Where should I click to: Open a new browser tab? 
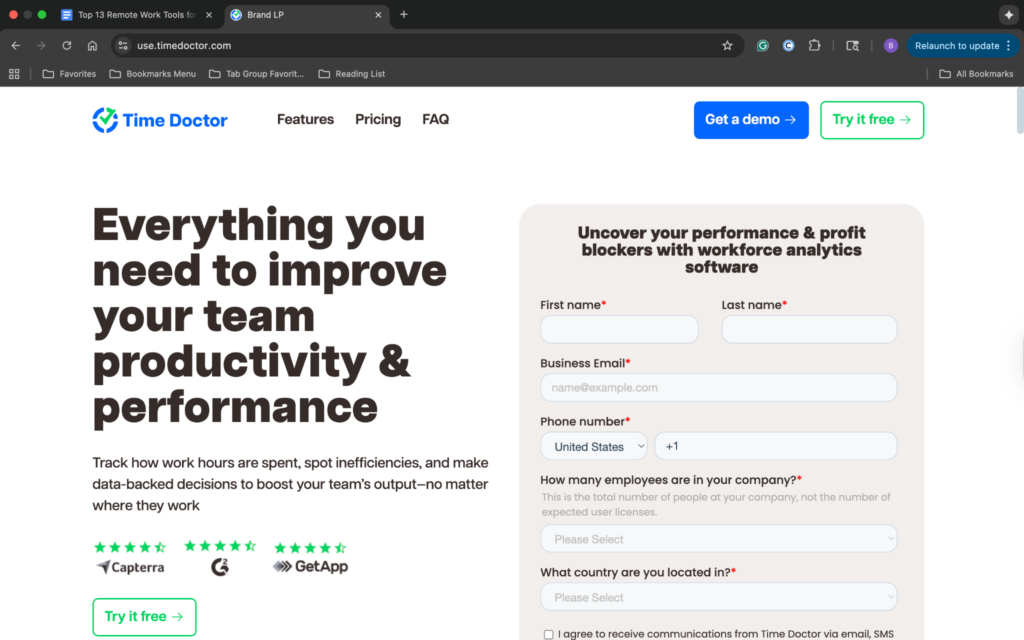404,14
